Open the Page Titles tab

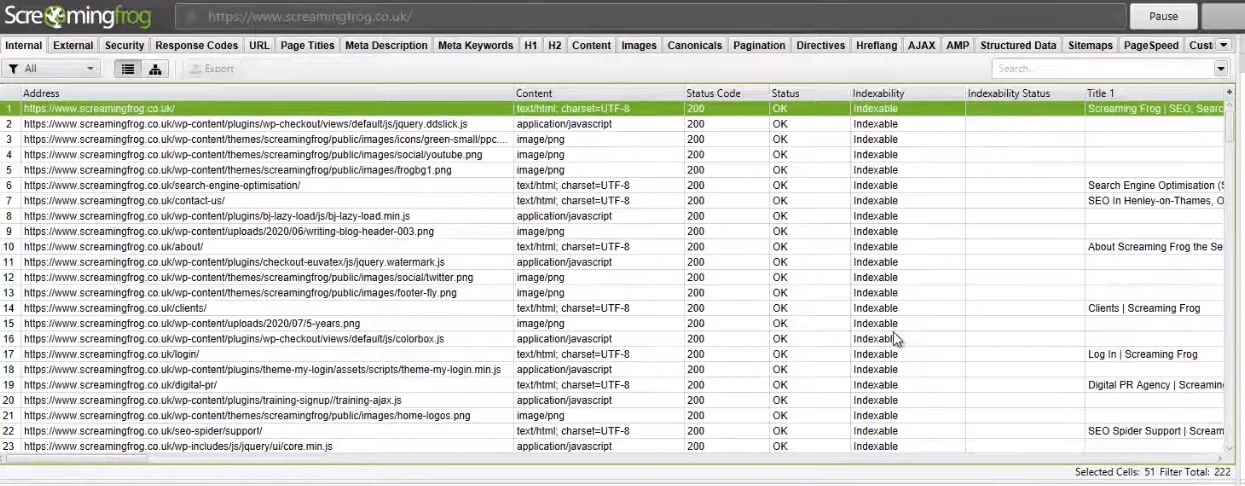[x=307, y=45]
